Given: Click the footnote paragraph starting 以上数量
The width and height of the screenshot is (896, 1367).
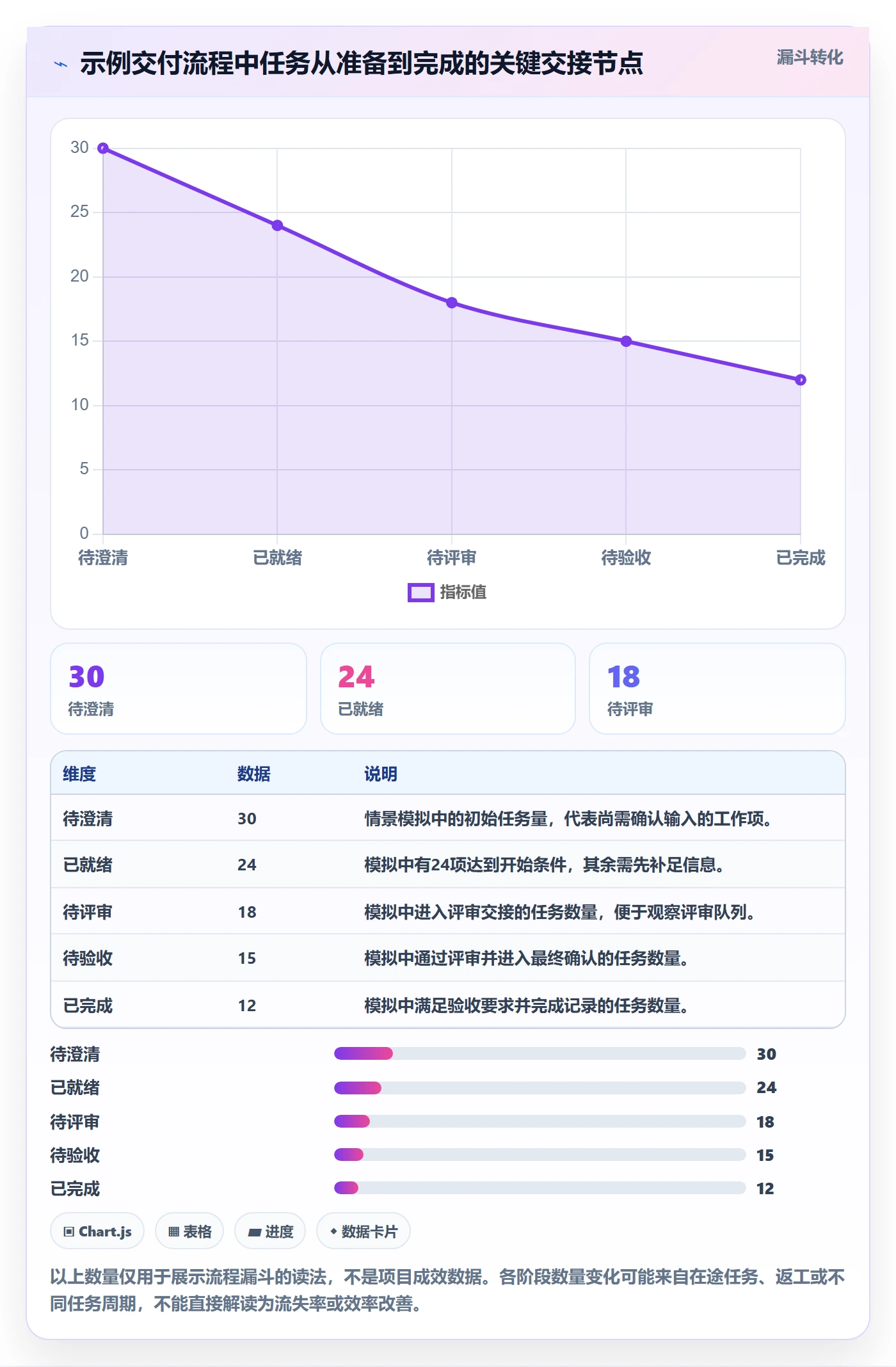Looking at the screenshot, I should pyautogui.click(x=447, y=1290).
